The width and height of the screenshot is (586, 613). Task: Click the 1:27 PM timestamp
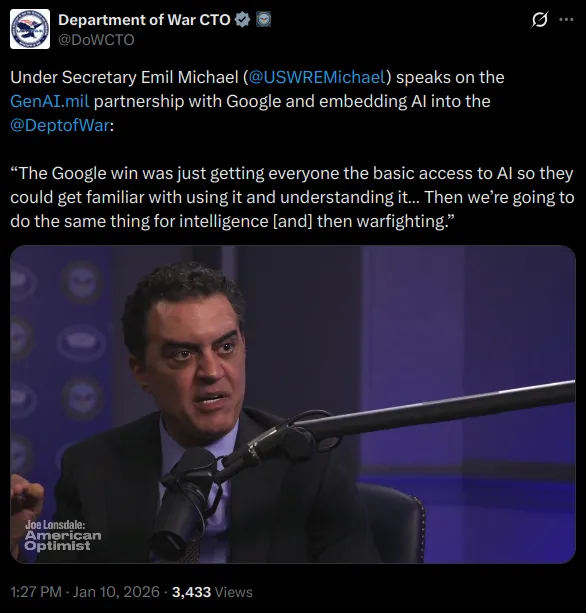click(x=36, y=592)
